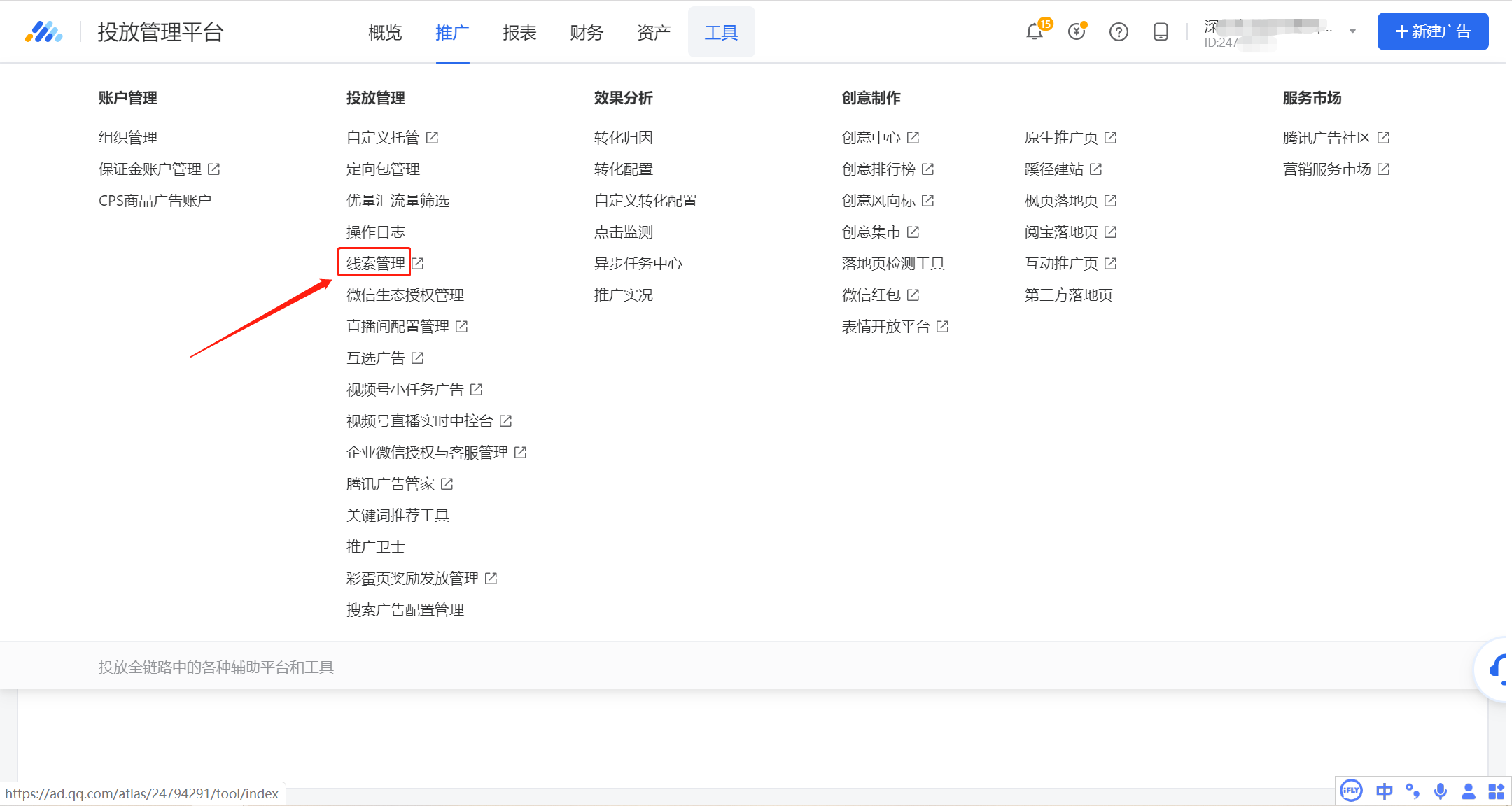
Task: Click external-link icon beside 腾讯广告社区
Action: 1384,137
